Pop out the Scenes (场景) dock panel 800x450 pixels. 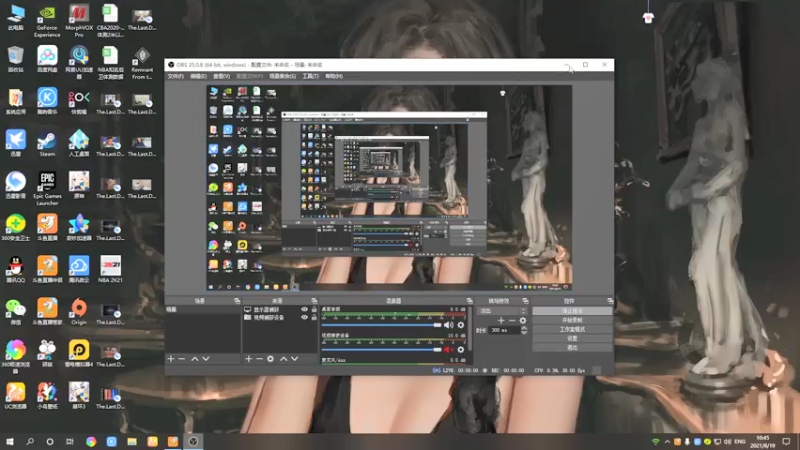(x=237, y=301)
